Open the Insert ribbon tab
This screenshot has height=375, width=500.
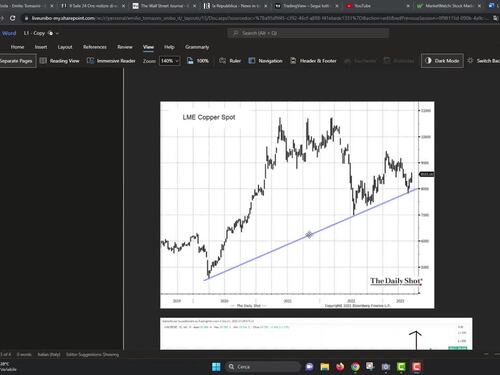[41, 47]
